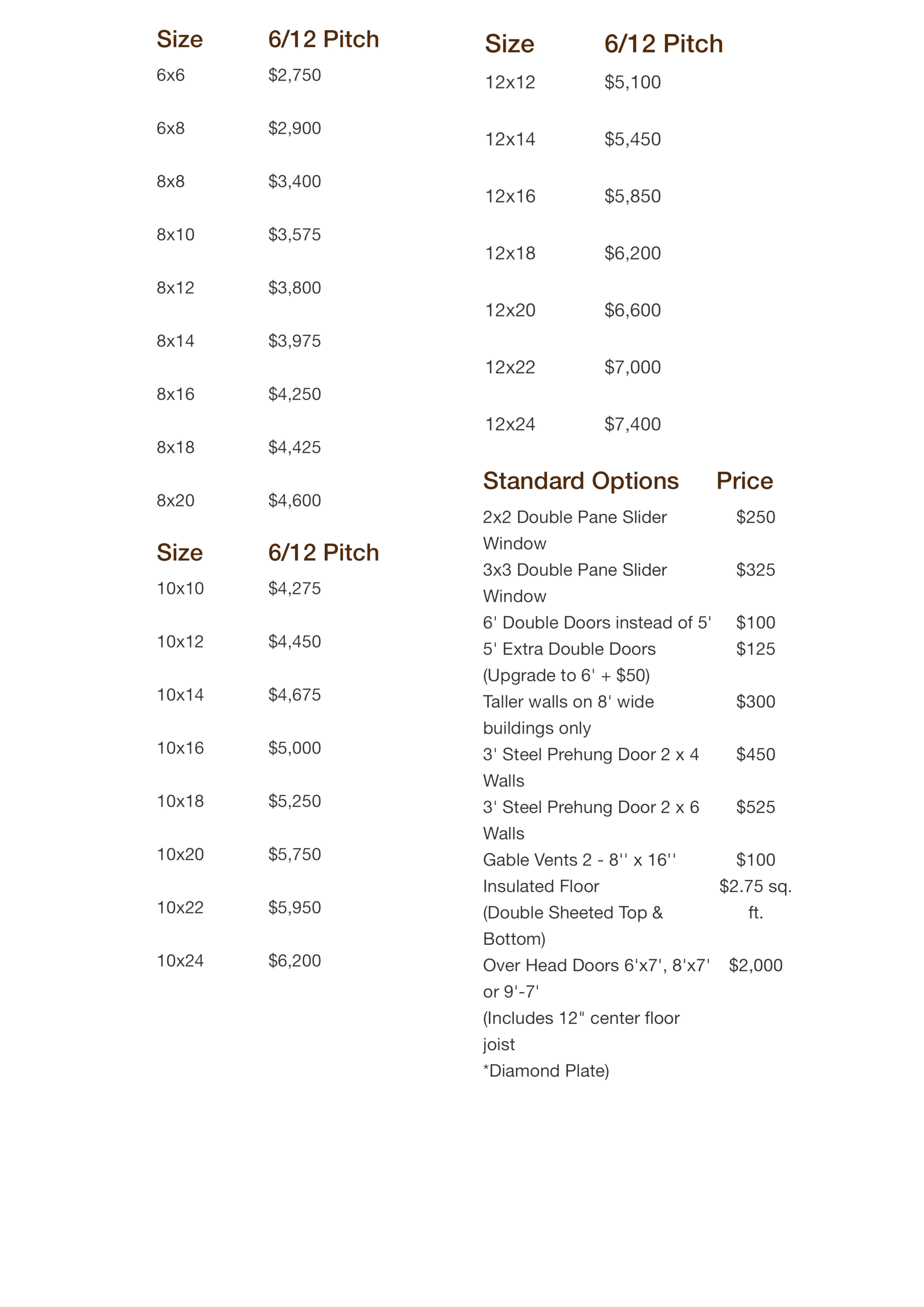Image resolution: width=924 pixels, height=1307 pixels.
Task: Select the Insulated Floor option
Action: (541, 886)
